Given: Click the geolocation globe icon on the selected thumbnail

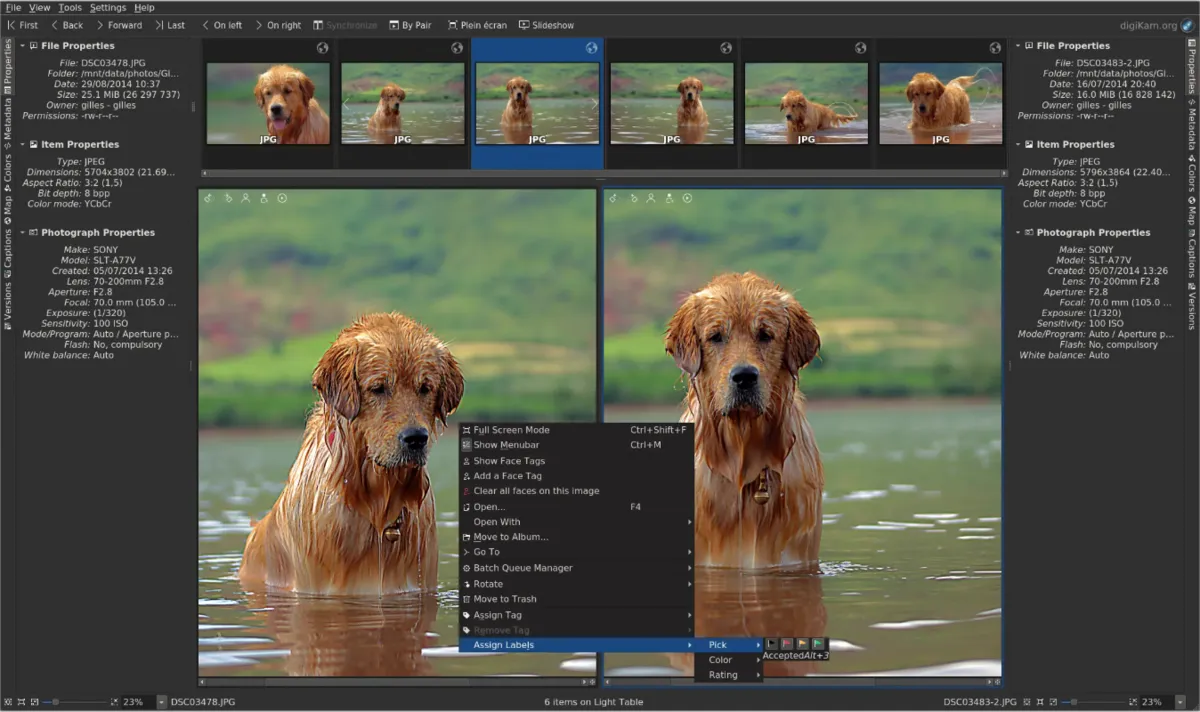Looking at the screenshot, I should point(592,47).
